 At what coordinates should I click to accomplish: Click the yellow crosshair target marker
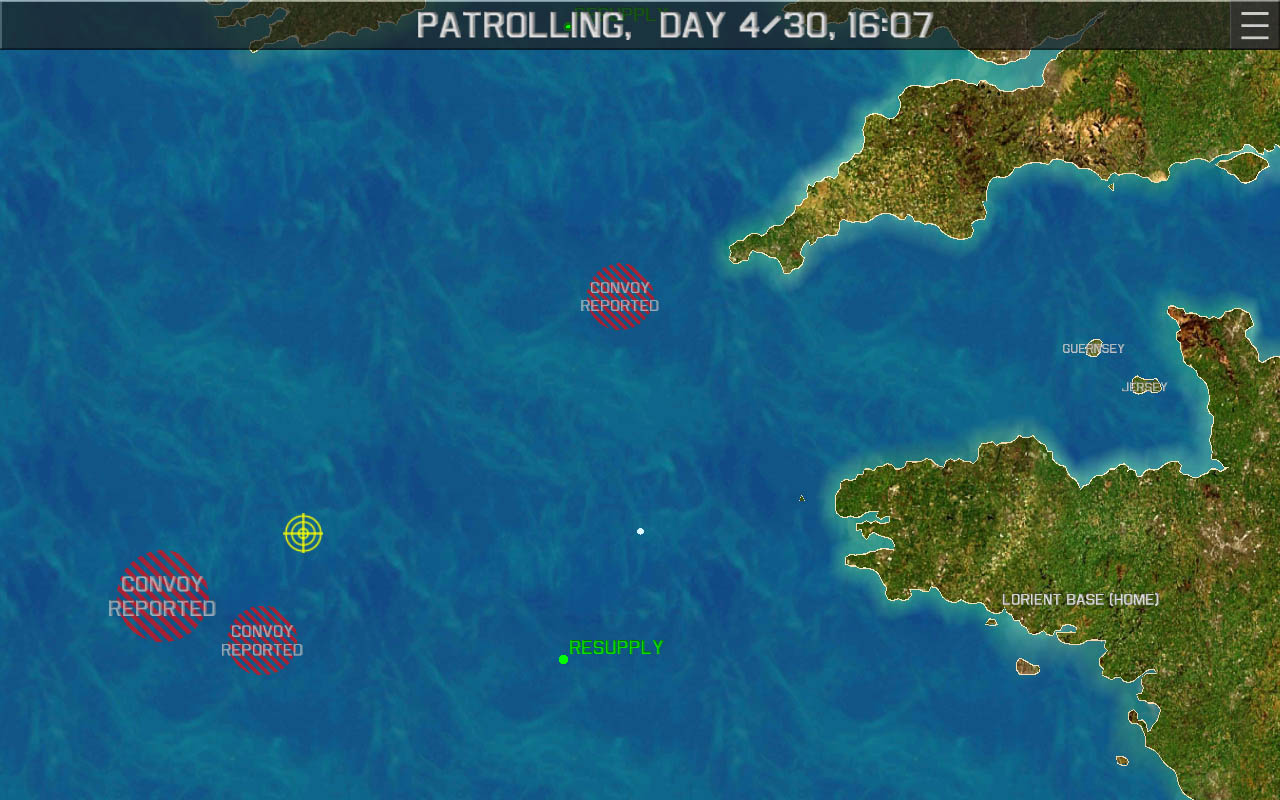tap(303, 533)
